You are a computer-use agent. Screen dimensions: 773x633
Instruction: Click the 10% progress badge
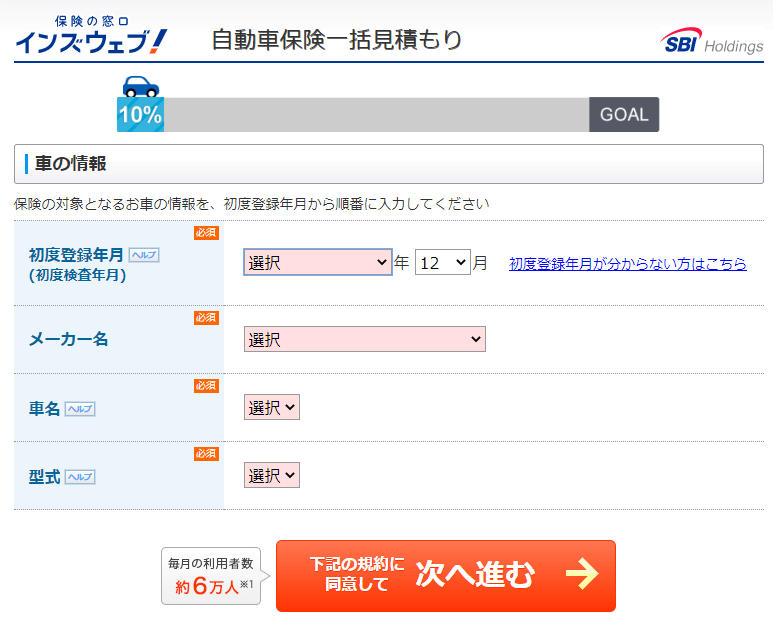[140, 115]
